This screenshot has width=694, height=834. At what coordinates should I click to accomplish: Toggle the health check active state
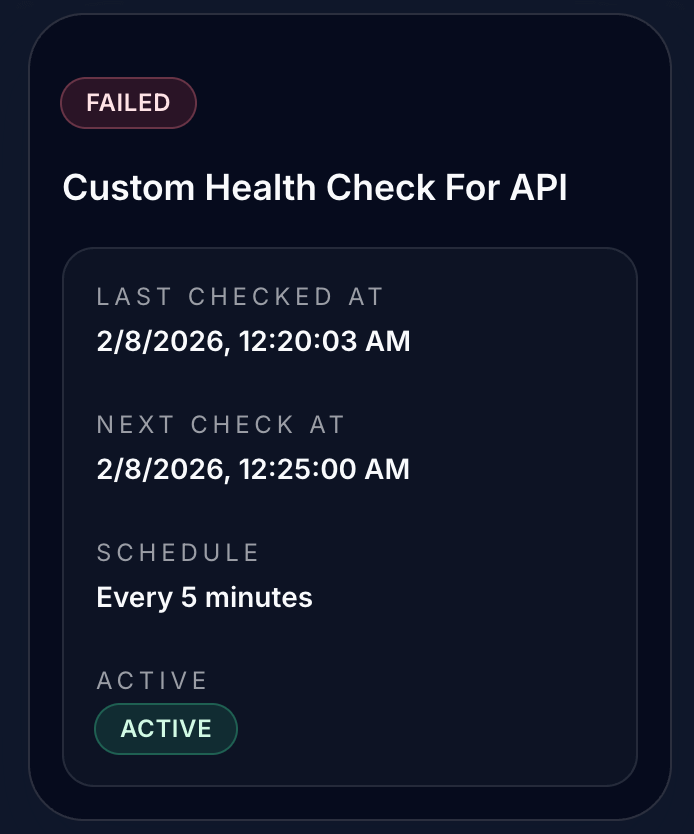pyautogui.click(x=166, y=728)
